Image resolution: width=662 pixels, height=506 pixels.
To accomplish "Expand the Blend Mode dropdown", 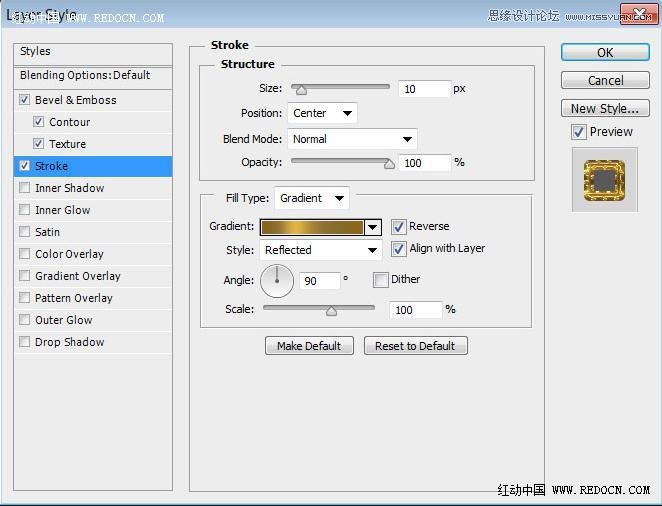I will (352, 140).
